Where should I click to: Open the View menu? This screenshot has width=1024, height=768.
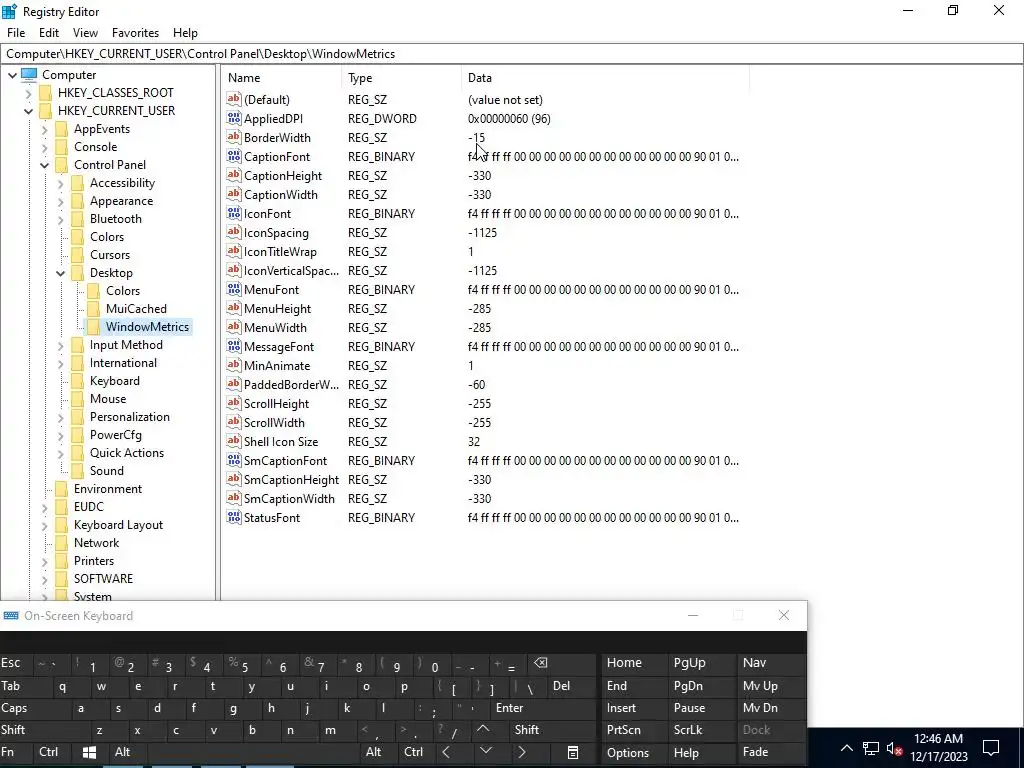85,33
